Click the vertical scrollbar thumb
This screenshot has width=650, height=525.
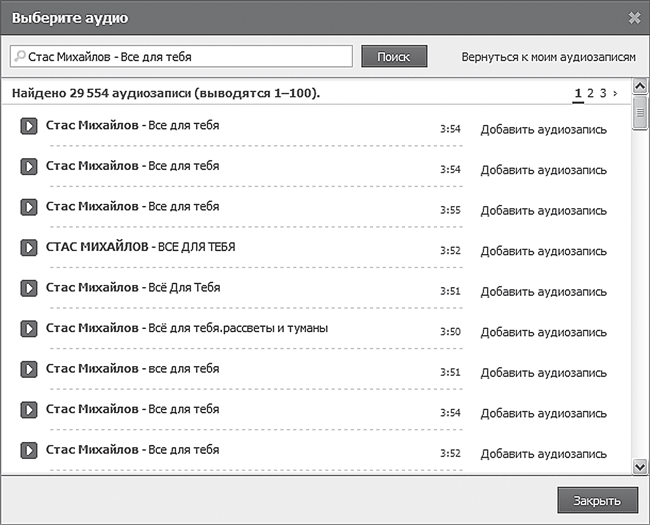(x=640, y=112)
